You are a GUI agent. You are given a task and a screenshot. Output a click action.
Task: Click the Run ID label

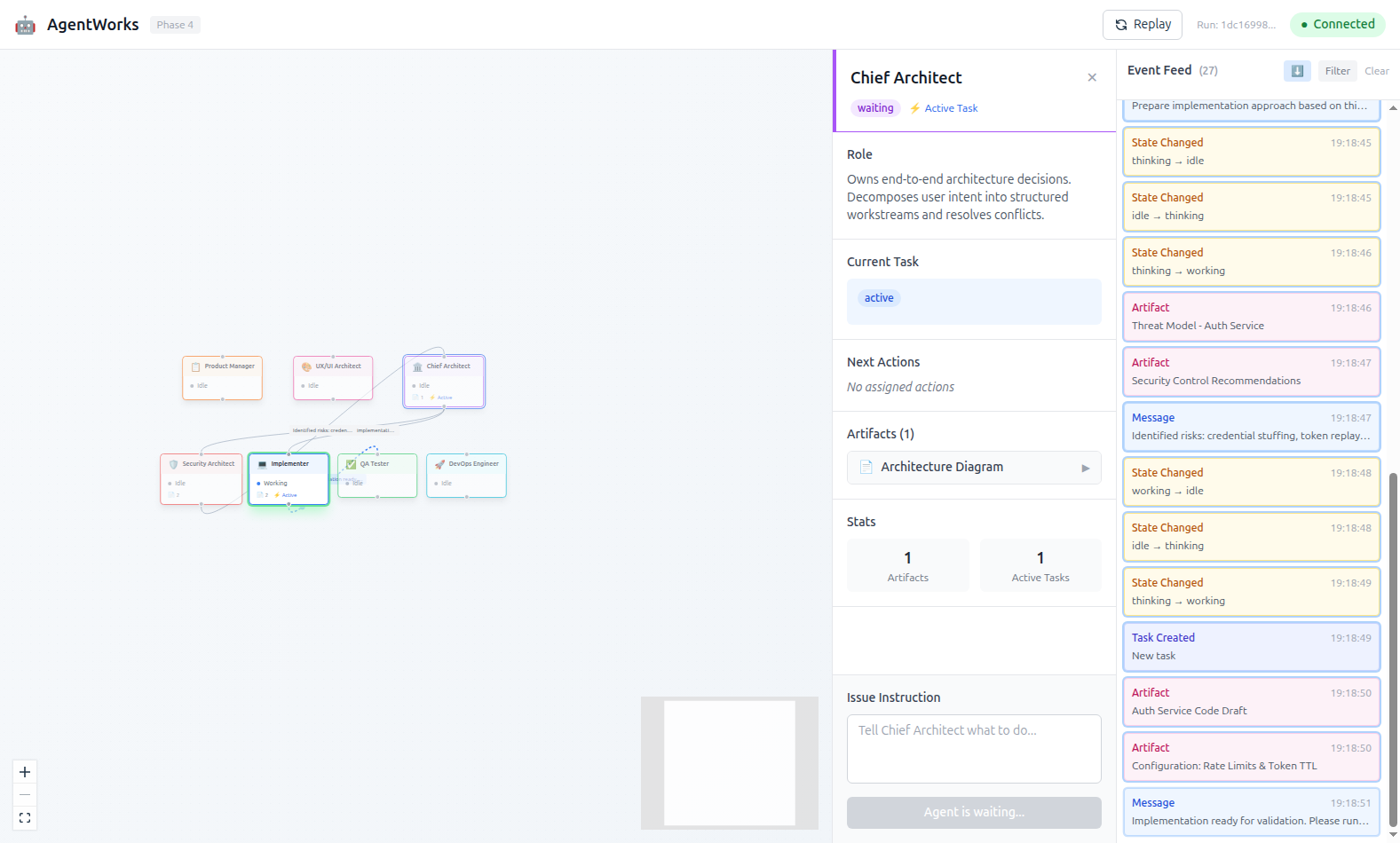point(1236,25)
